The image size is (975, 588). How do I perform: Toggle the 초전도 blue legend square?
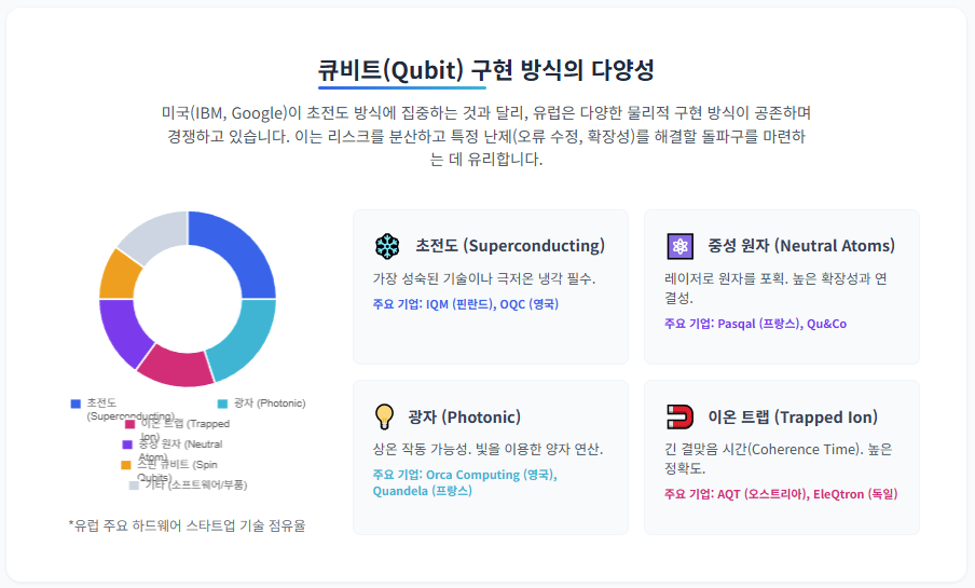(x=76, y=404)
